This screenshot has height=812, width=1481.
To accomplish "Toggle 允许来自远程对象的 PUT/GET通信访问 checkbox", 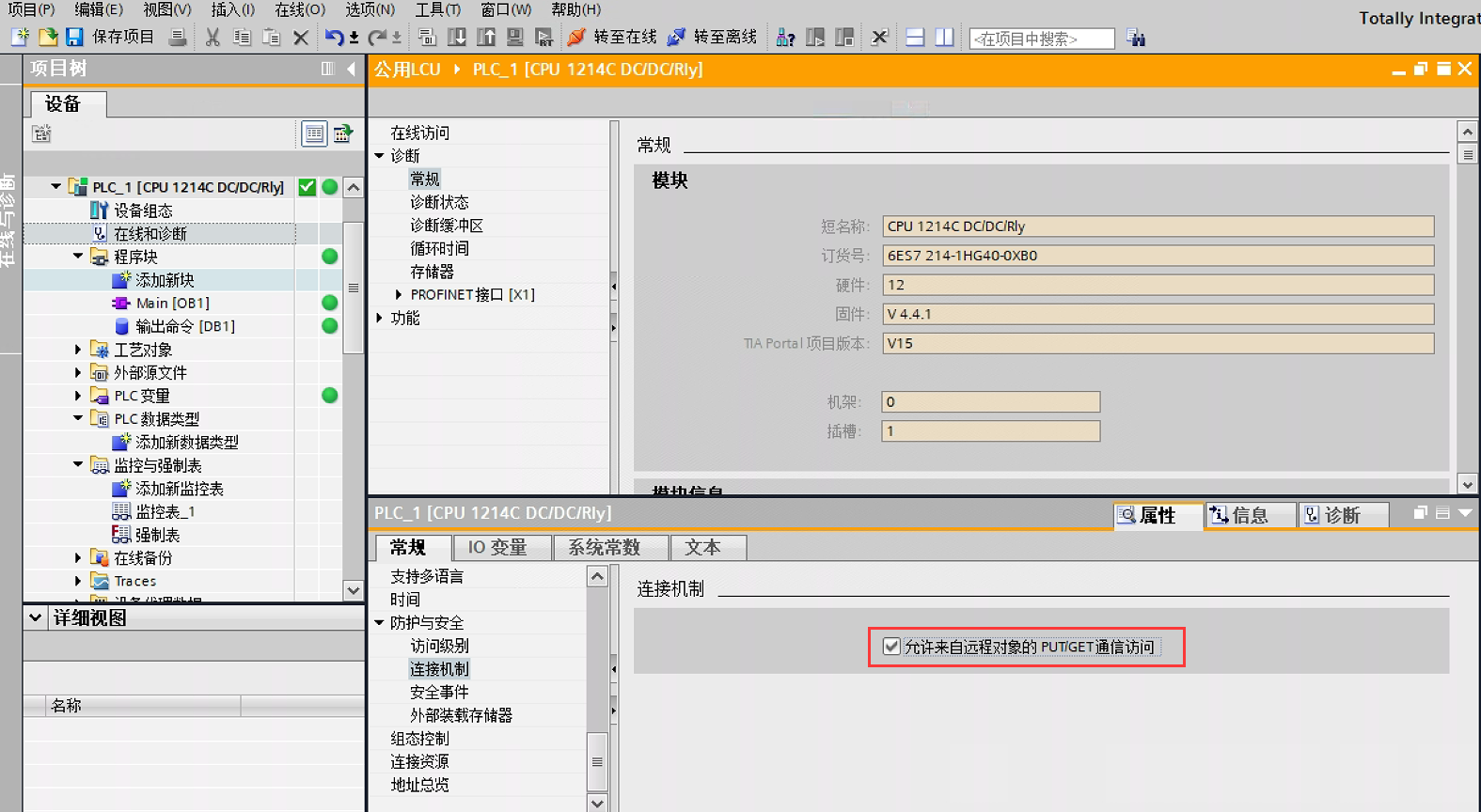I will pos(891,647).
